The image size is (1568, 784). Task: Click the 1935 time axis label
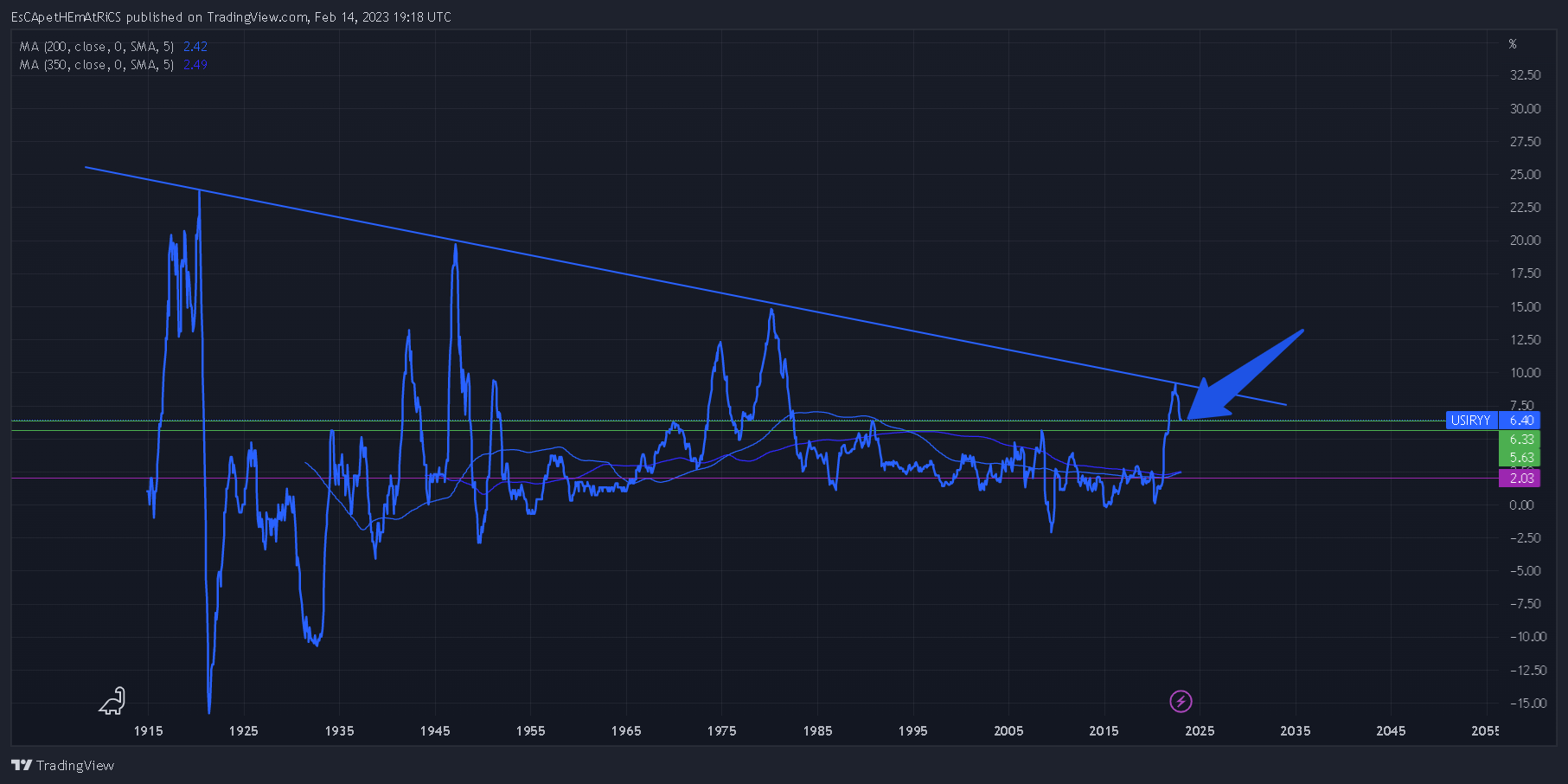[x=339, y=730]
